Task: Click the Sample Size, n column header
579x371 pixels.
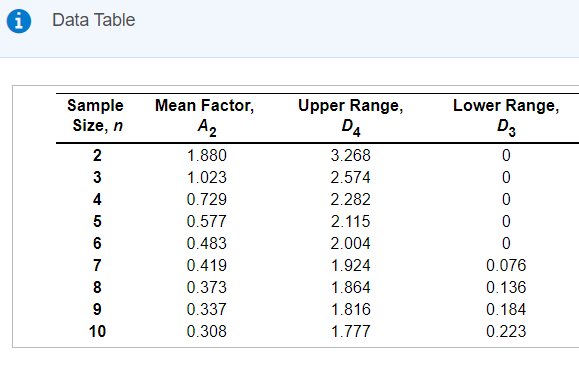Action: 96,116
